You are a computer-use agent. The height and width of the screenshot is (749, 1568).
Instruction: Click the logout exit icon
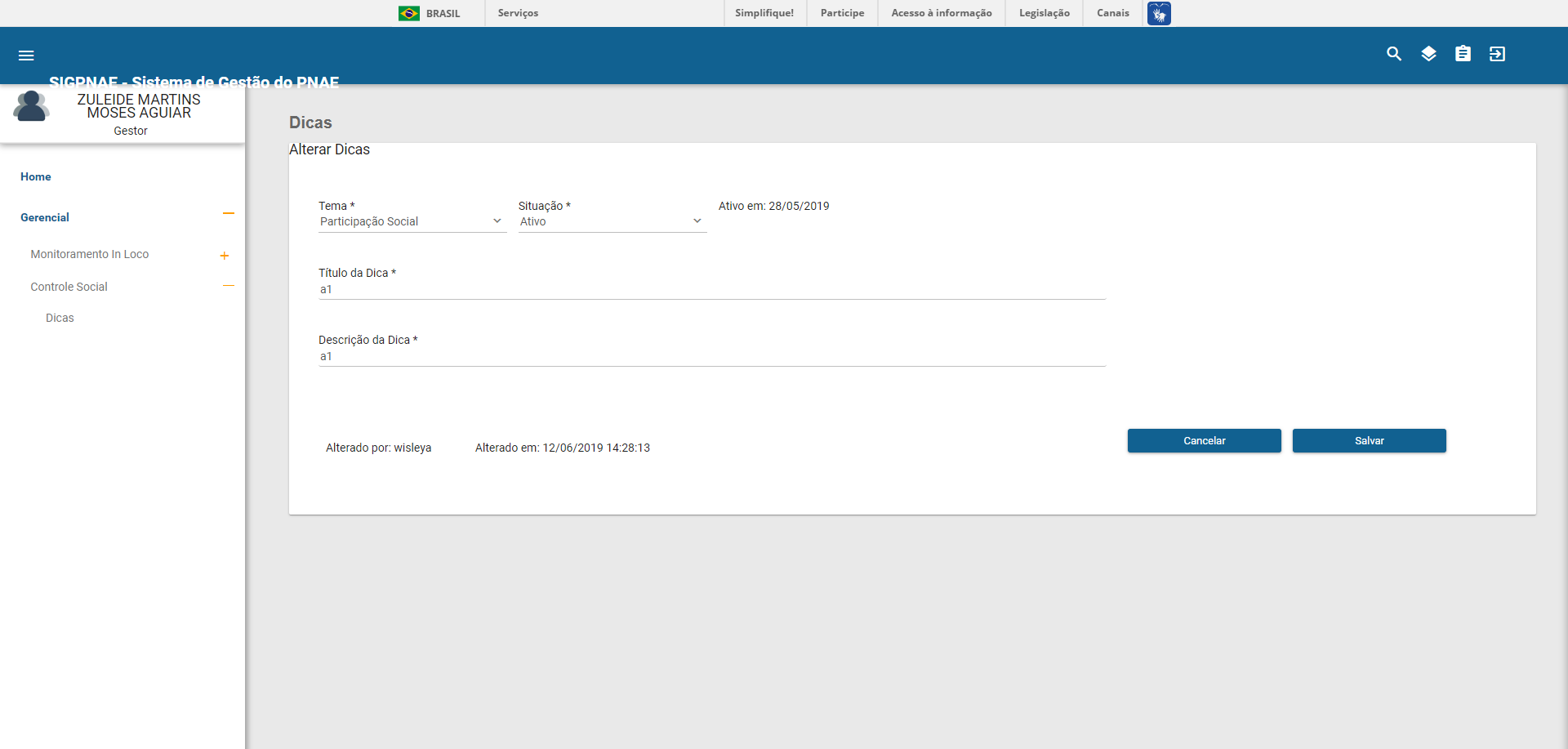click(1497, 54)
